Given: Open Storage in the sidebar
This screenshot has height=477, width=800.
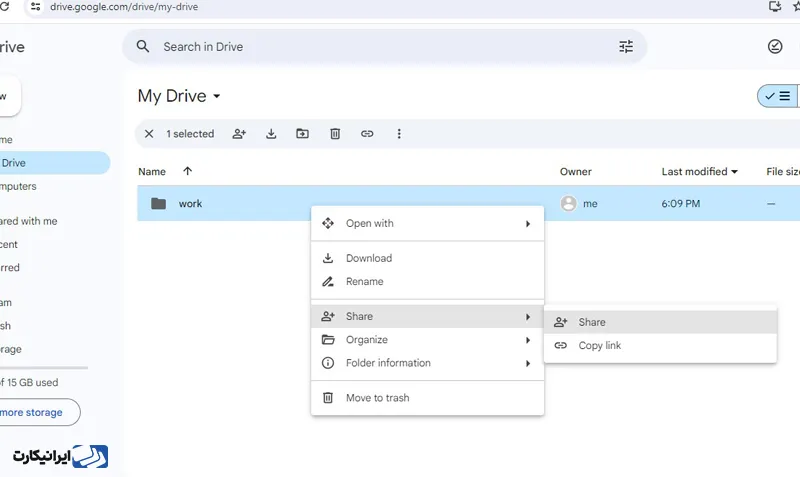Looking at the screenshot, I should [x=11, y=349].
